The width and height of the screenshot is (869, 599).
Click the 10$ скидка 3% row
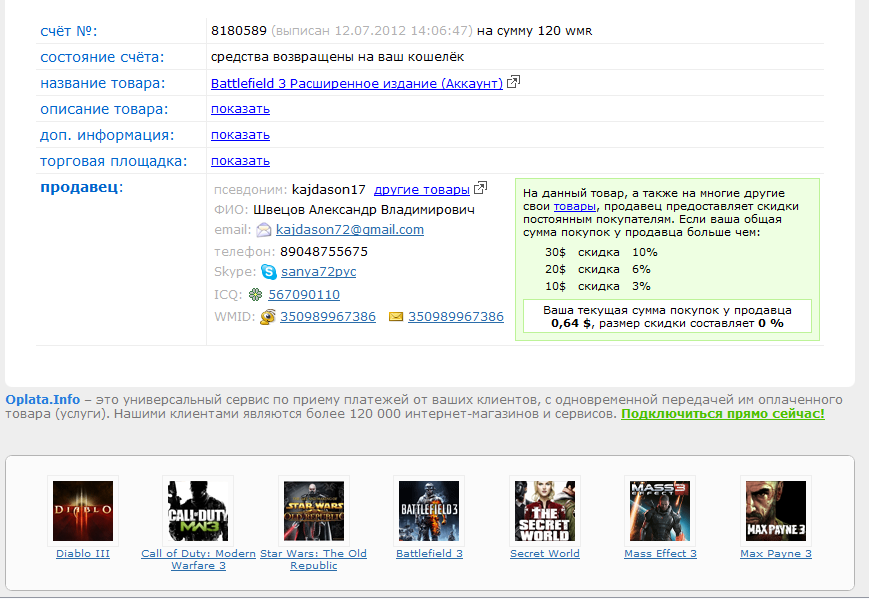(598, 286)
